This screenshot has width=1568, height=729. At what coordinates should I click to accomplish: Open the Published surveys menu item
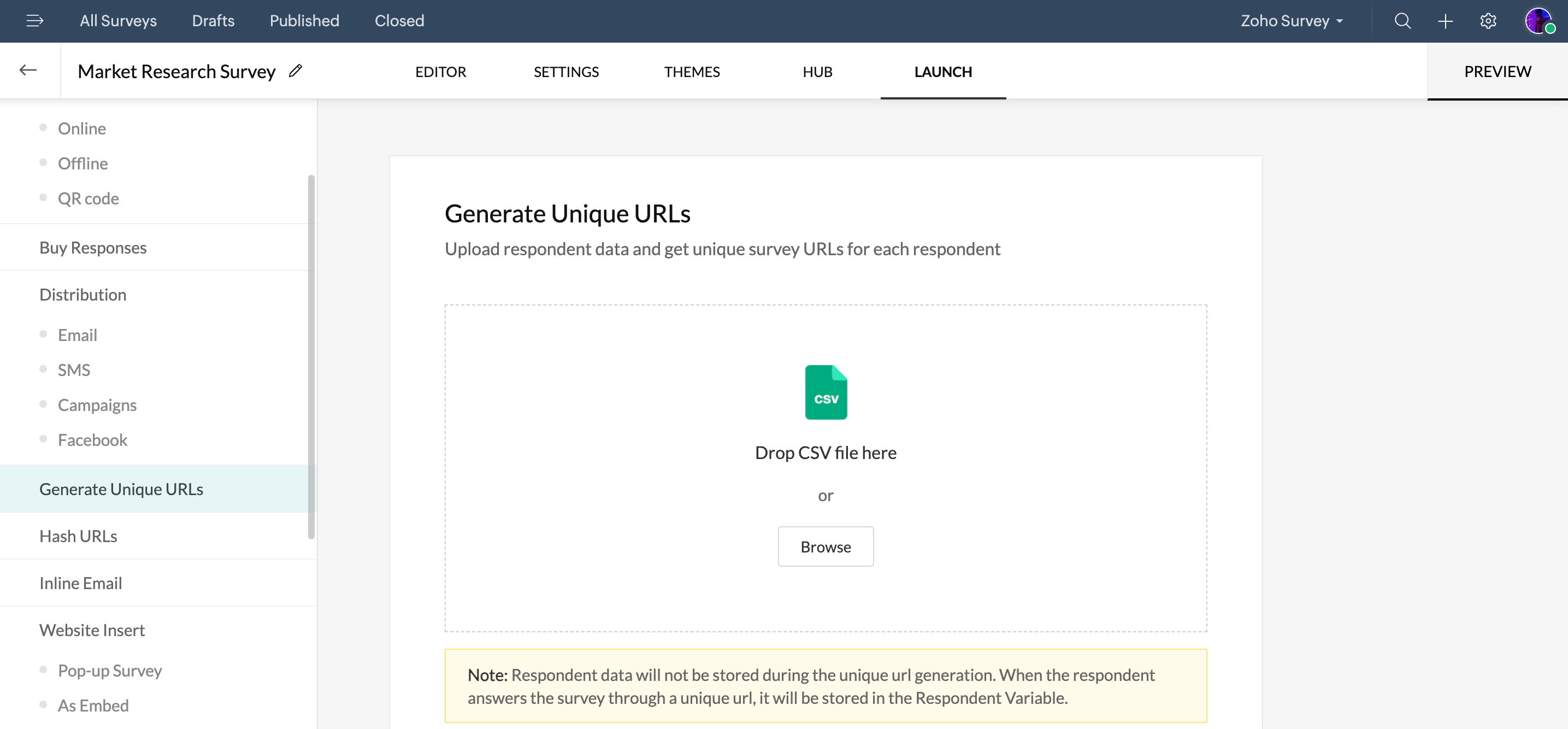[x=304, y=21]
